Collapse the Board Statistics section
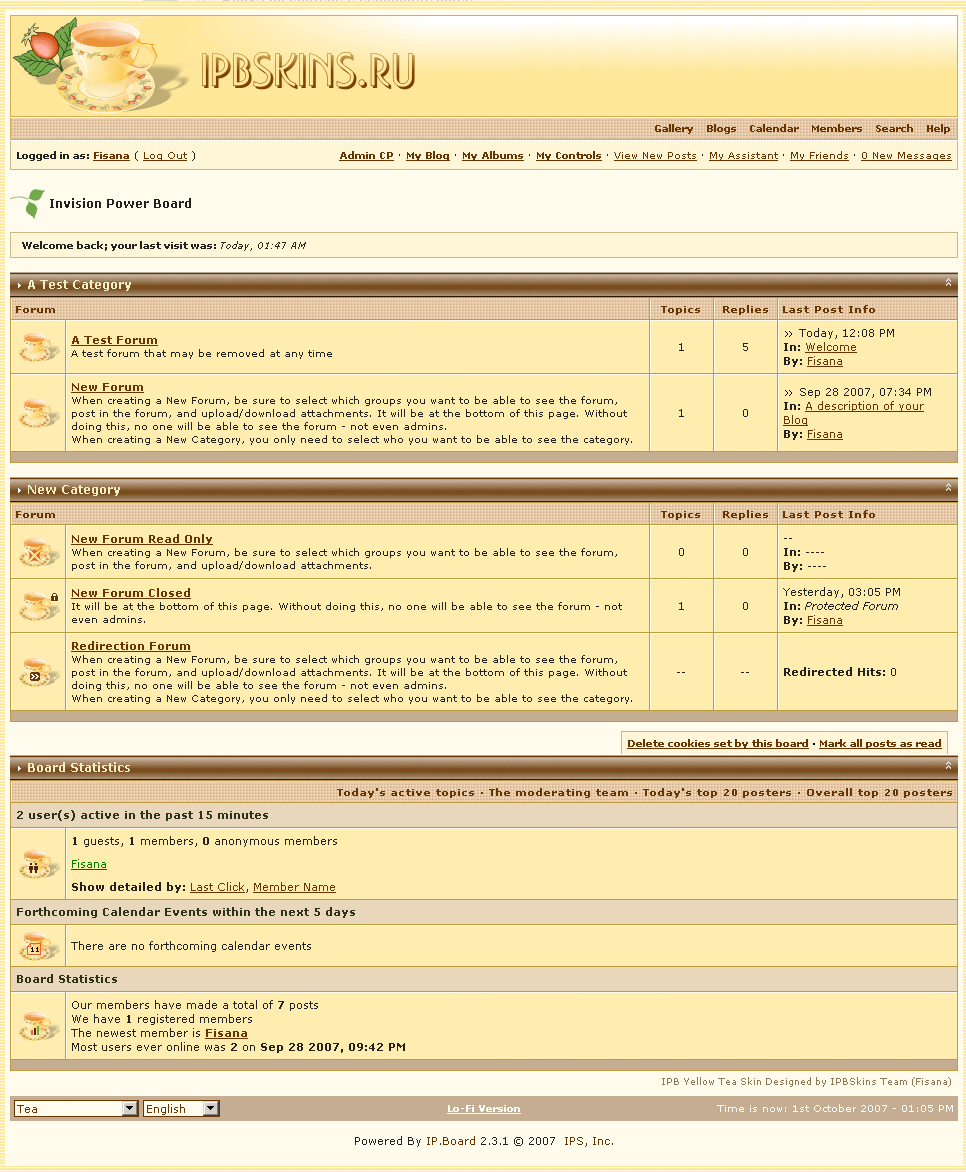The image size is (966, 1172). pyautogui.click(x=948, y=767)
